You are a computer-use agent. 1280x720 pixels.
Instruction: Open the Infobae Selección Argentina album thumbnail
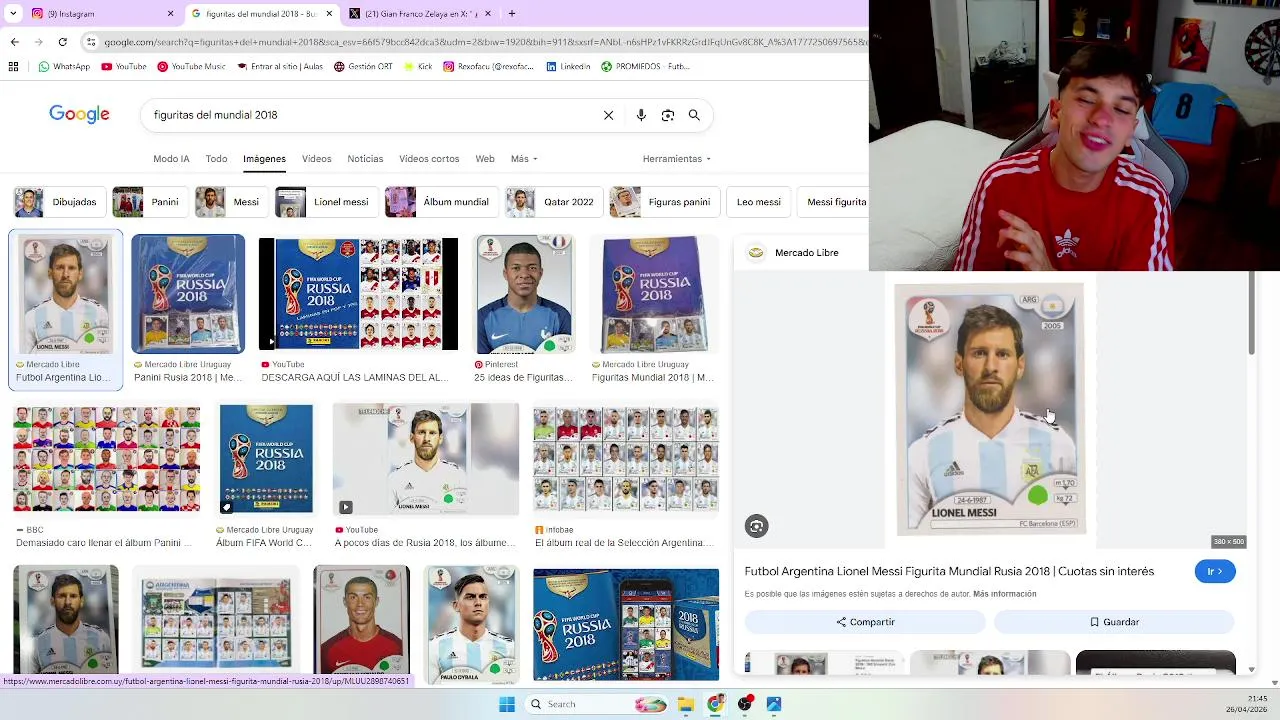pyautogui.click(x=626, y=460)
